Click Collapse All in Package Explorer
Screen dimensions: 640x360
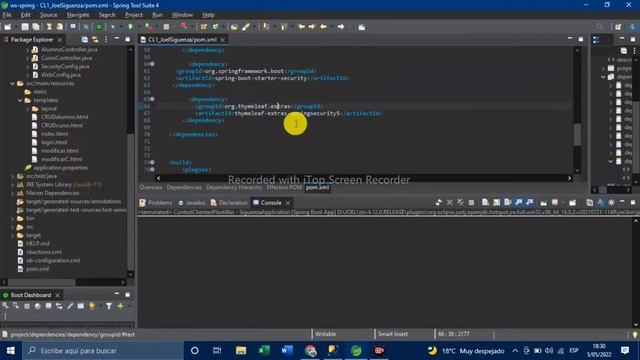(x=84, y=40)
